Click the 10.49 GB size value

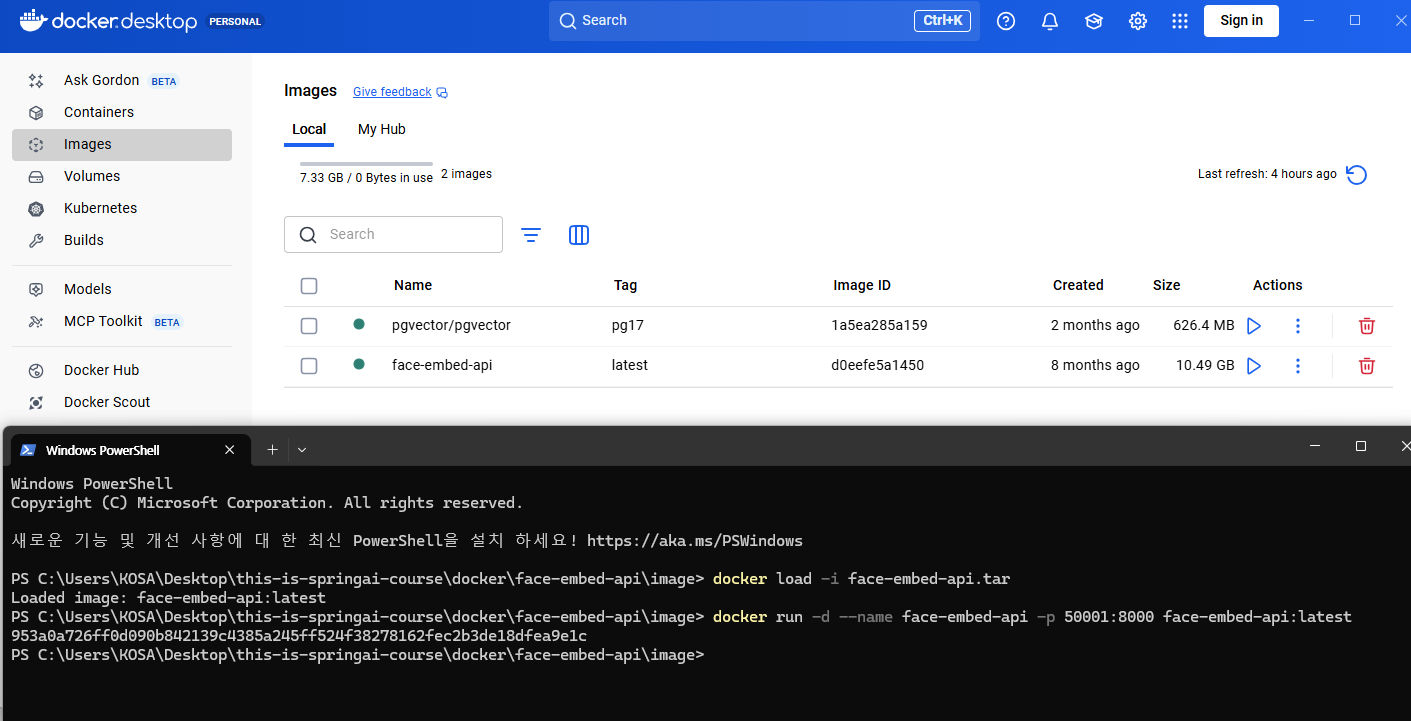click(1205, 366)
